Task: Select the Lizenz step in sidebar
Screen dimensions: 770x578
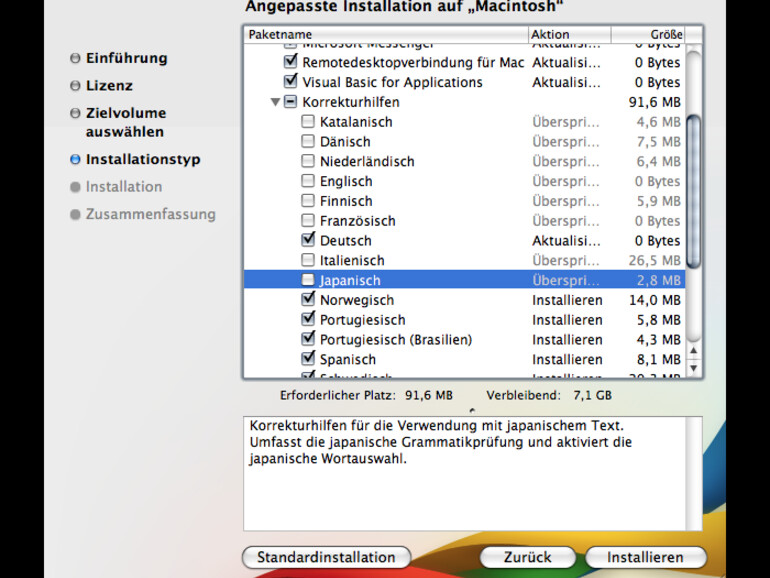Action: coord(109,85)
